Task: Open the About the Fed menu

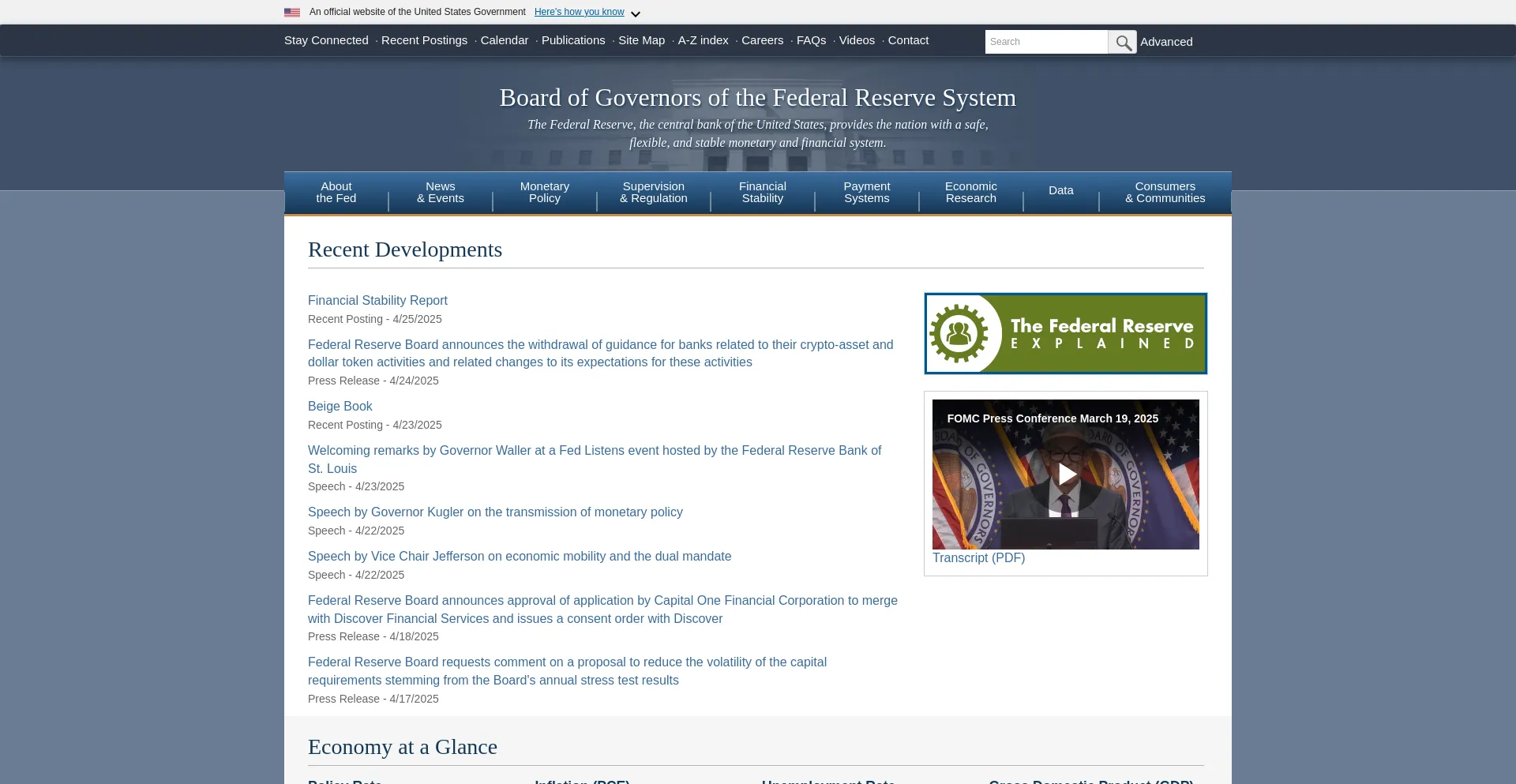Action: tap(336, 193)
